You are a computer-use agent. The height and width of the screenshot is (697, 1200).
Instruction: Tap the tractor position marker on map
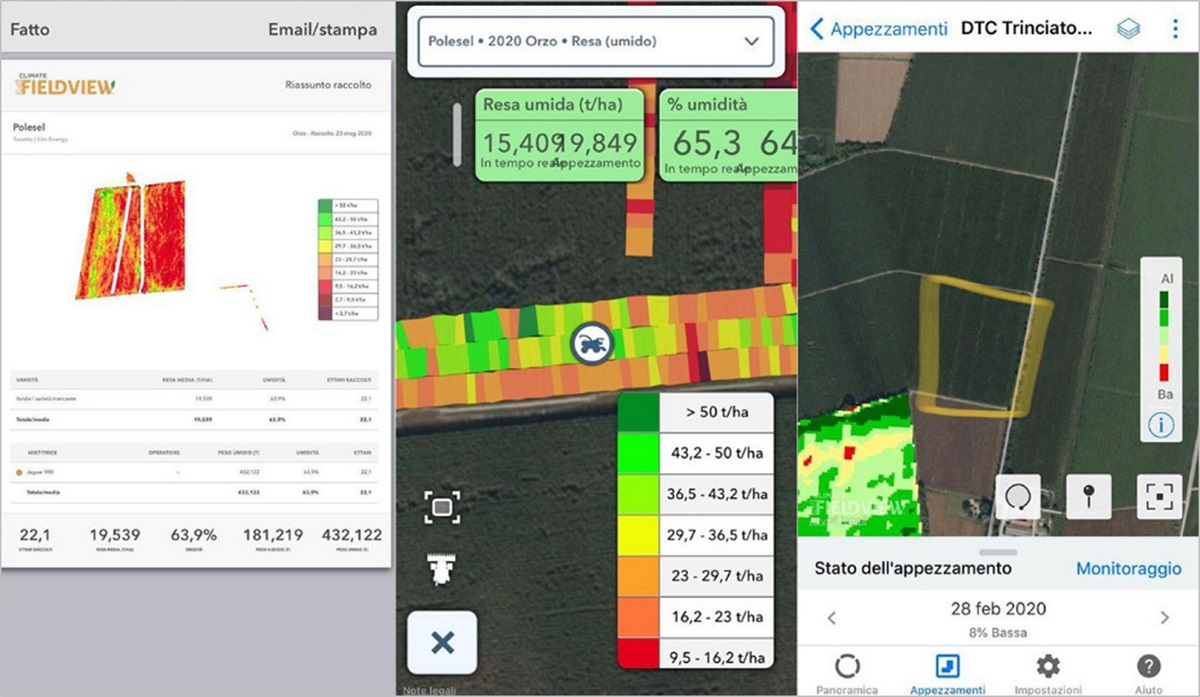coord(591,344)
